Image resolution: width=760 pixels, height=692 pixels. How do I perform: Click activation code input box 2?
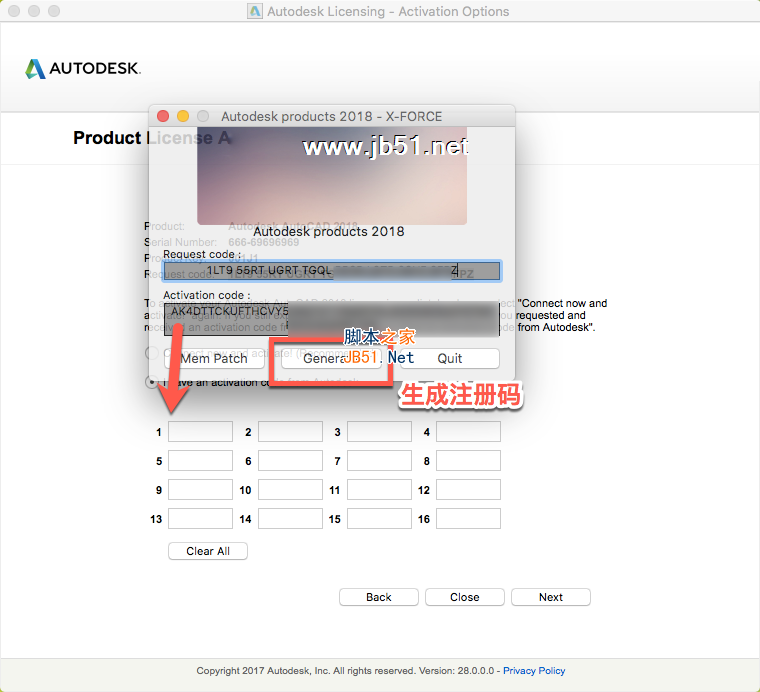click(x=290, y=431)
